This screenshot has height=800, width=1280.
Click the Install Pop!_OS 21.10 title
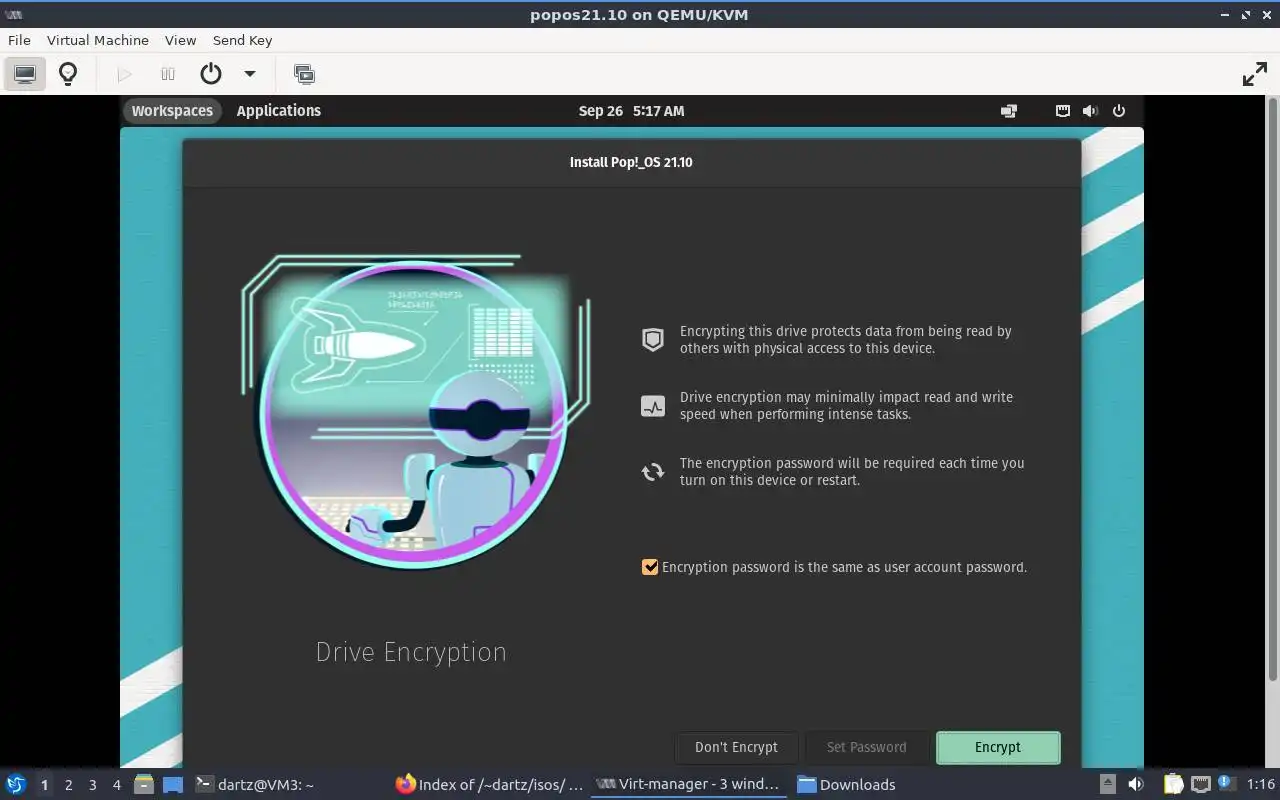pyautogui.click(x=631, y=162)
